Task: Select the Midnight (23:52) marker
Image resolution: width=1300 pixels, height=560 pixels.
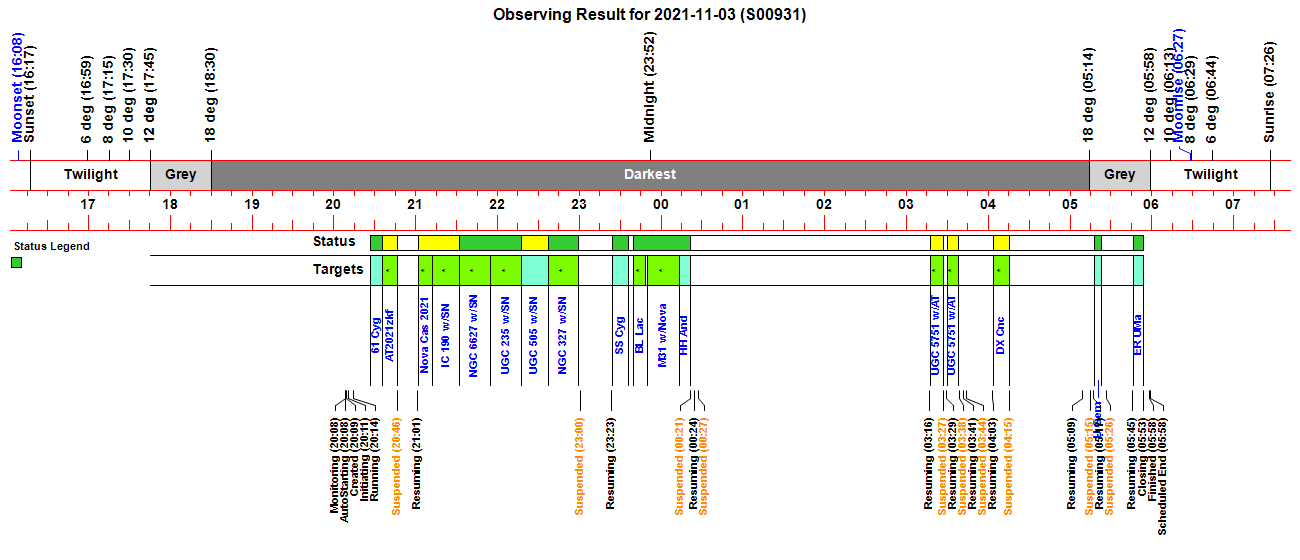Action: (x=650, y=88)
